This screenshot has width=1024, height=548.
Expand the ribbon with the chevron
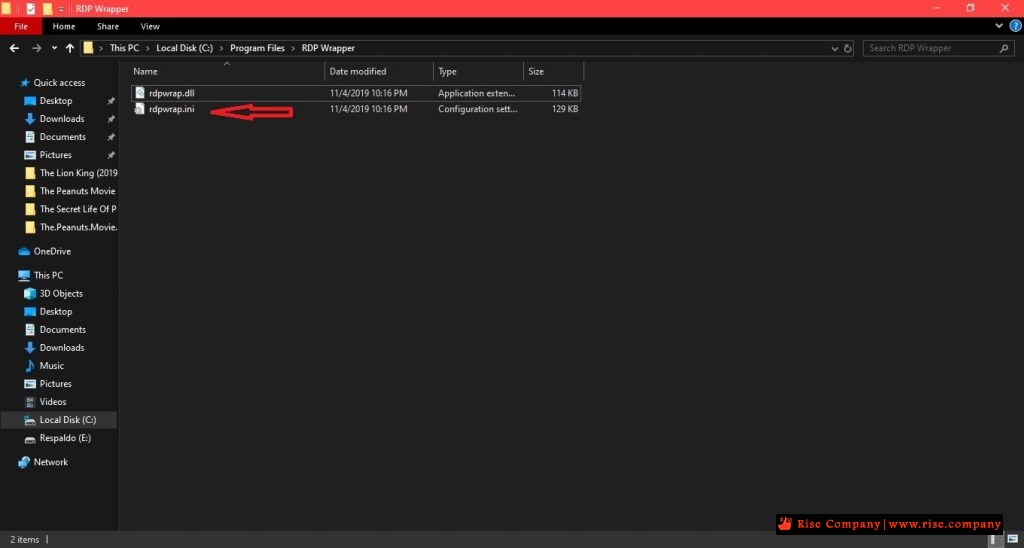[999, 26]
